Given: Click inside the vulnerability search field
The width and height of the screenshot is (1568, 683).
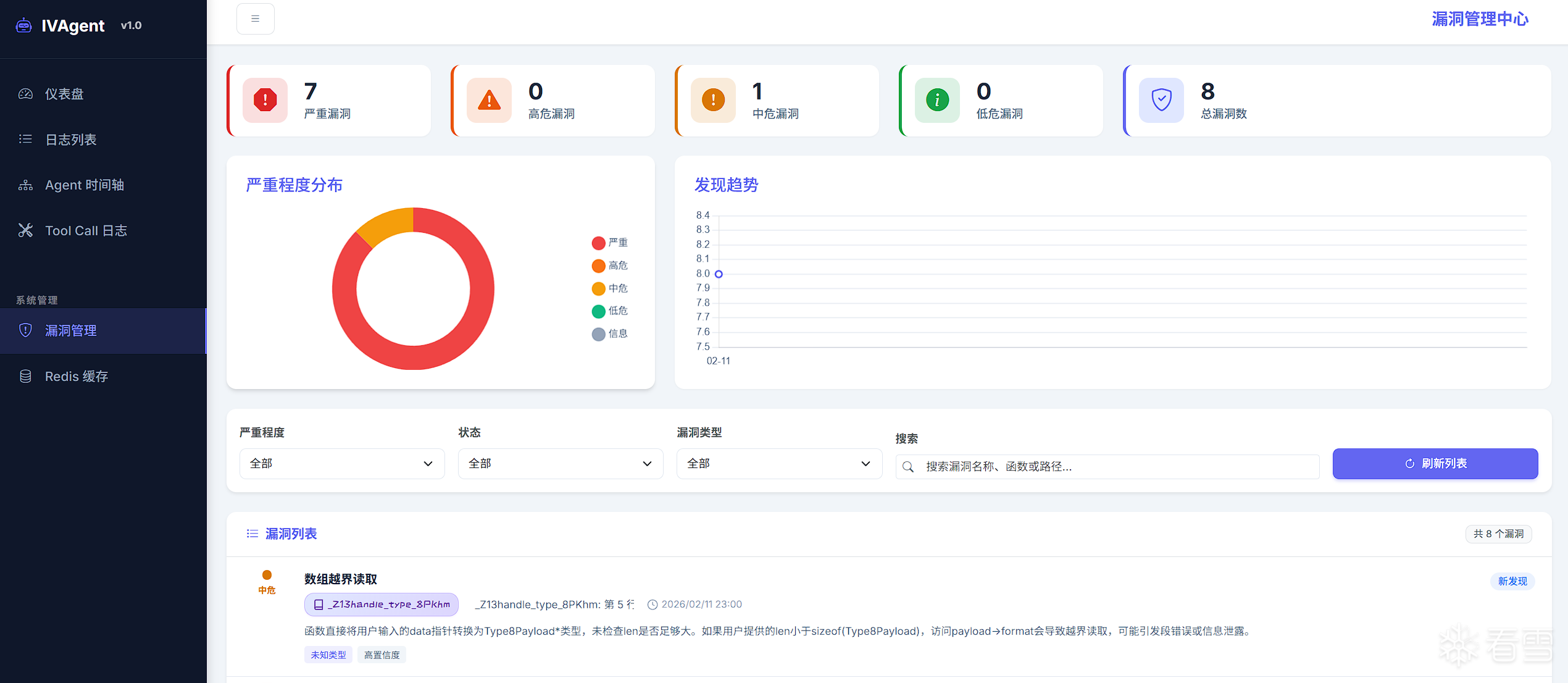Looking at the screenshot, I should (x=1105, y=466).
